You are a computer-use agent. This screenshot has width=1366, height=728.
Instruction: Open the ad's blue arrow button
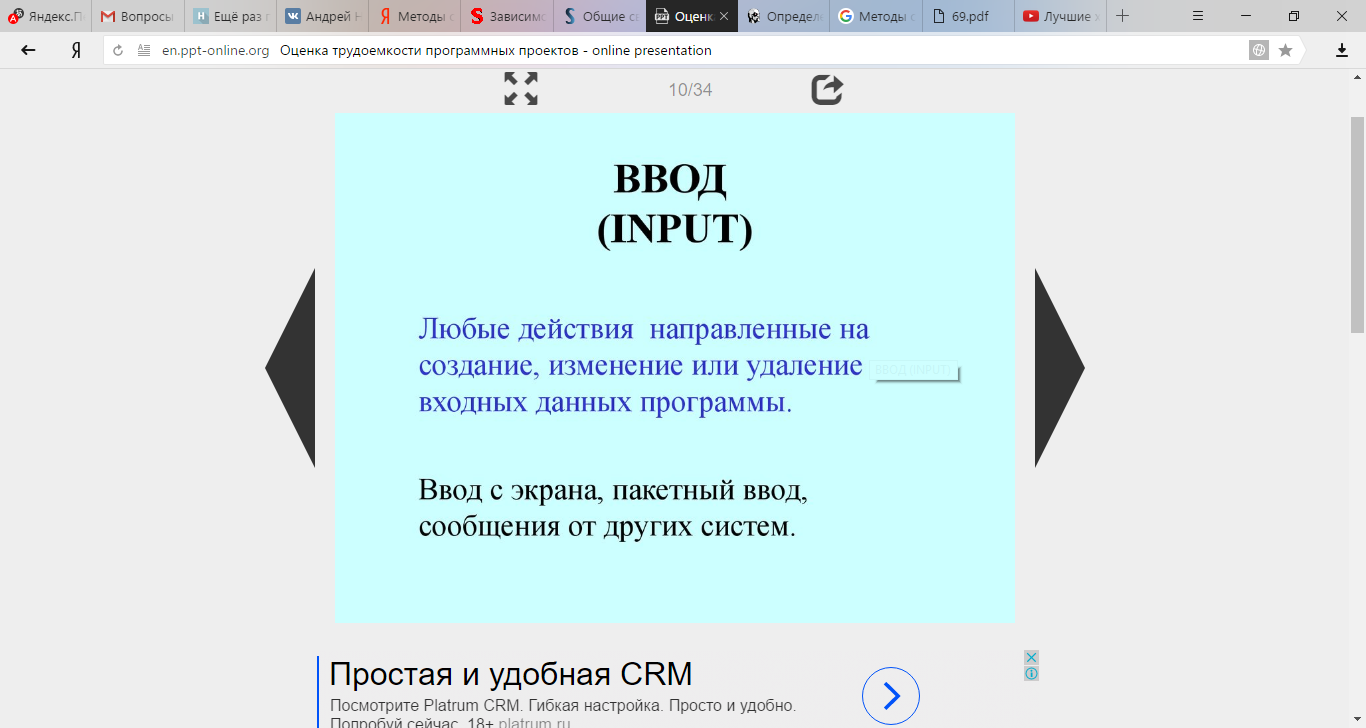click(x=890, y=696)
